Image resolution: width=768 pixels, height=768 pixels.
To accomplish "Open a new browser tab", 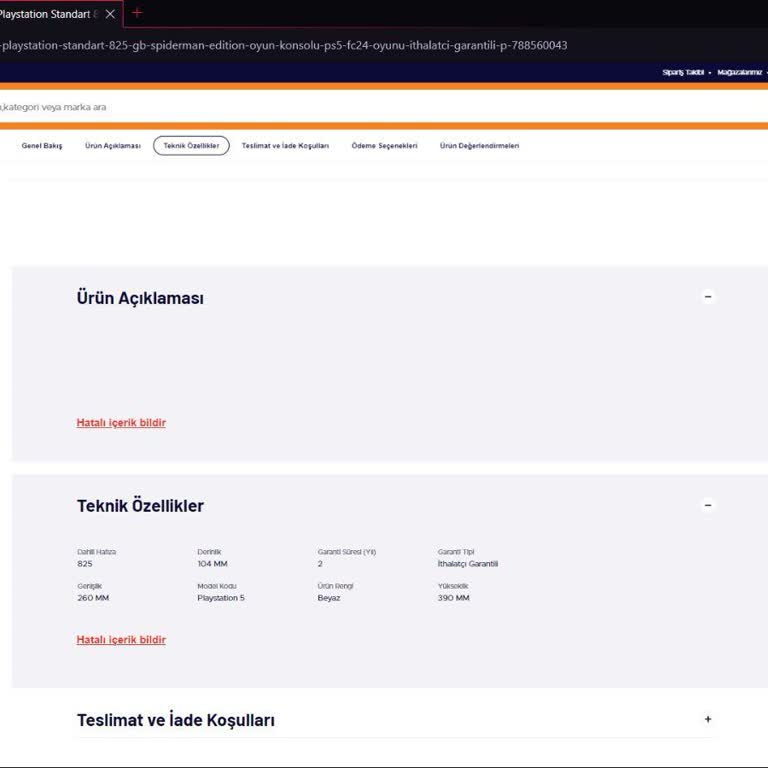I will pyautogui.click(x=137, y=13).
